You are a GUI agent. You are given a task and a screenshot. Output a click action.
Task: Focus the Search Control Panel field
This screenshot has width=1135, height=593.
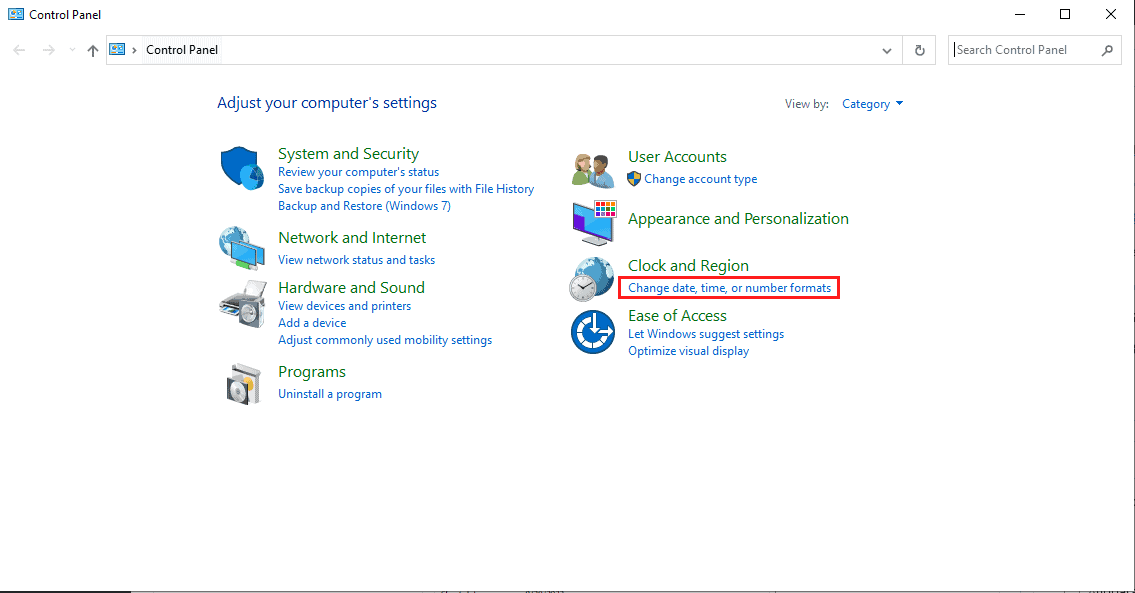coord(1024,50)
